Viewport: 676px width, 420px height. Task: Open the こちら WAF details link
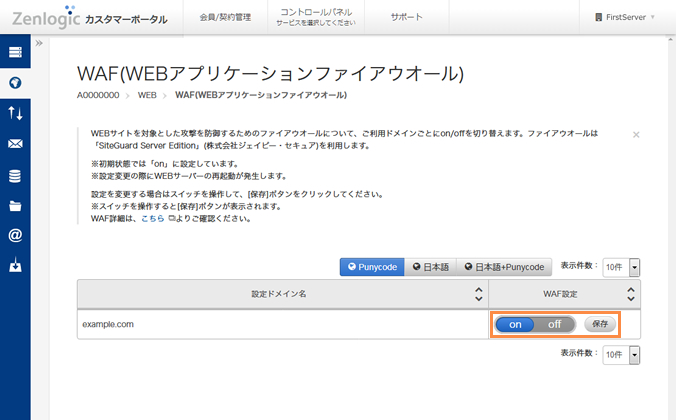coord(153,219)
